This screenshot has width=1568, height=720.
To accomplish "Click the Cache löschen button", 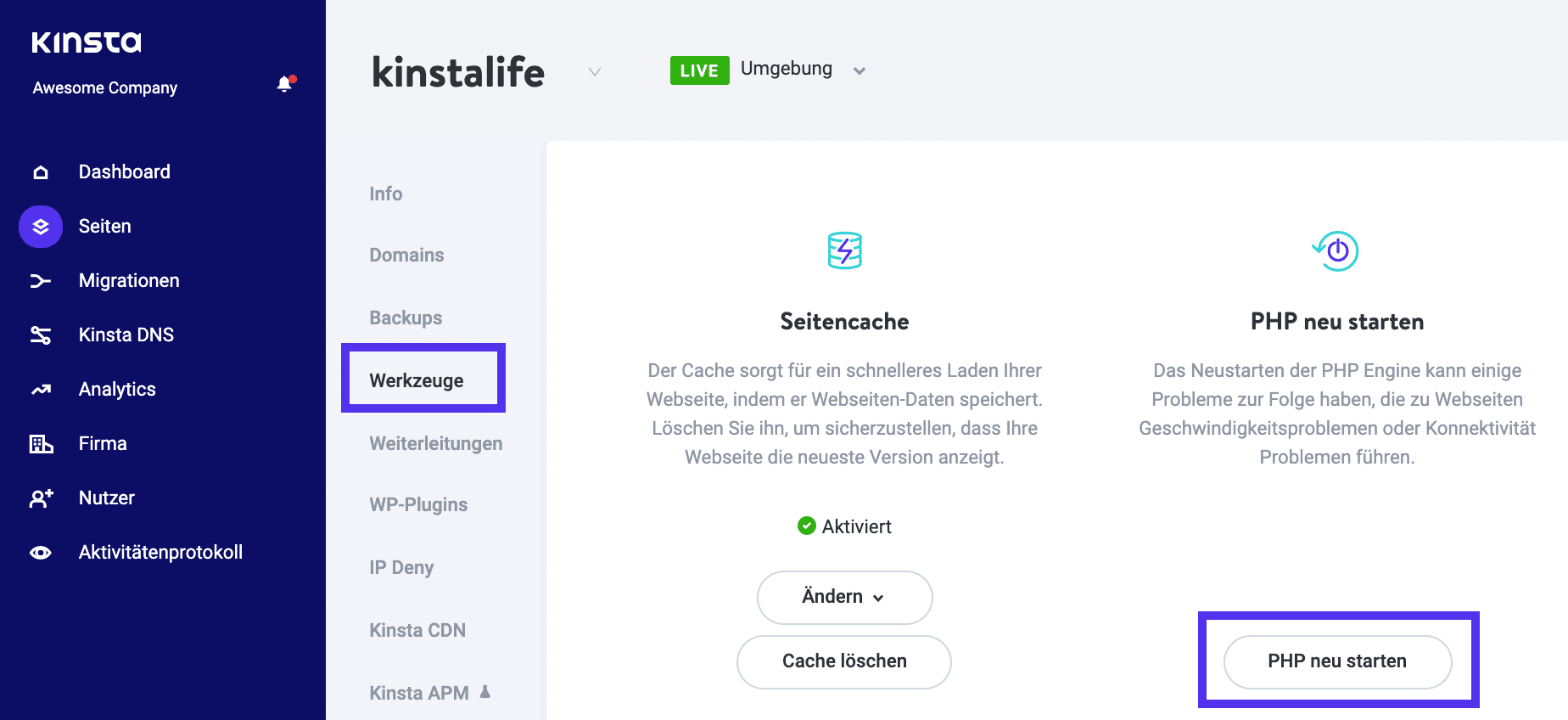I will point(843,661).
